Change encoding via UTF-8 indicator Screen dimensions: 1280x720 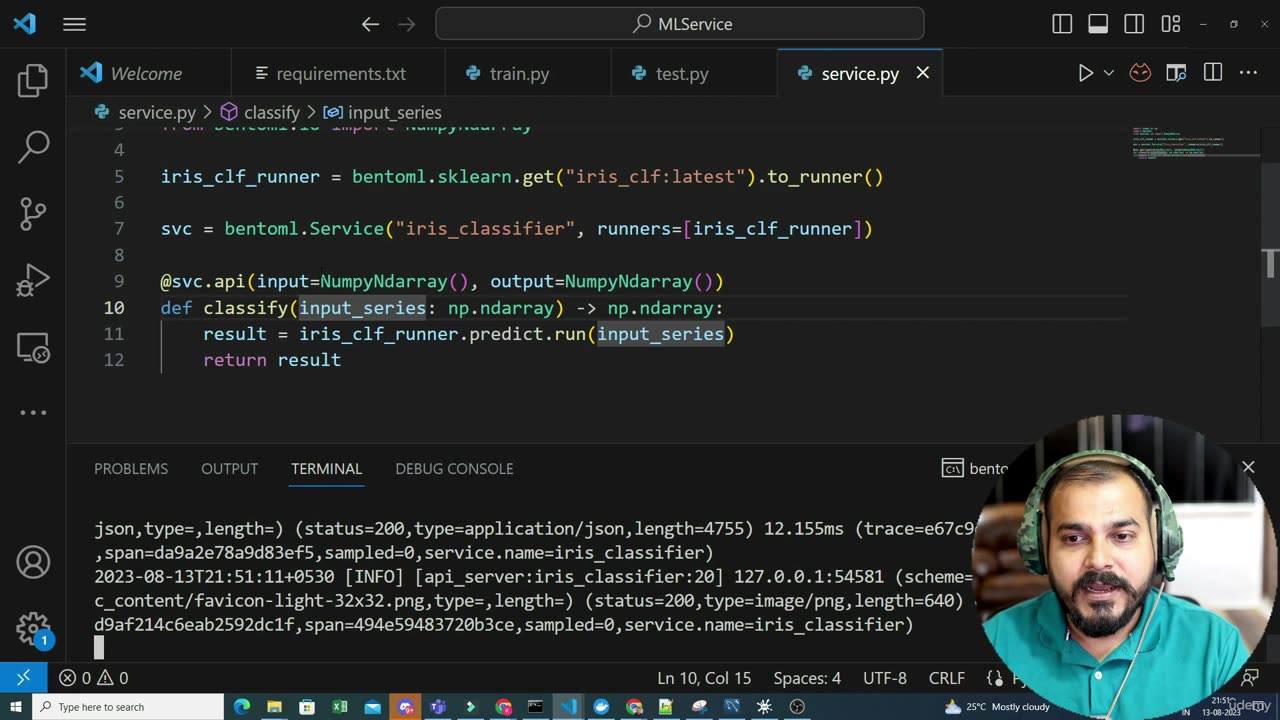point(885,678)
